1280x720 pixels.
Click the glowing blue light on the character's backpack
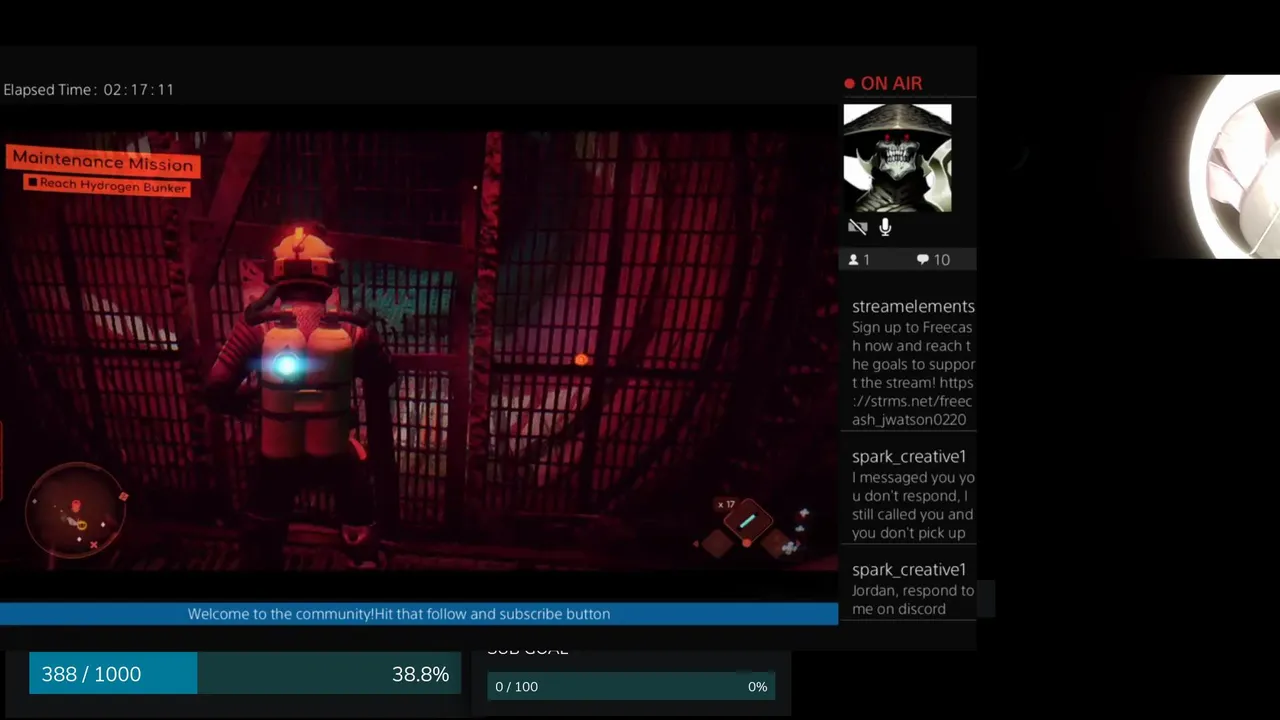[x=286, y=366]
